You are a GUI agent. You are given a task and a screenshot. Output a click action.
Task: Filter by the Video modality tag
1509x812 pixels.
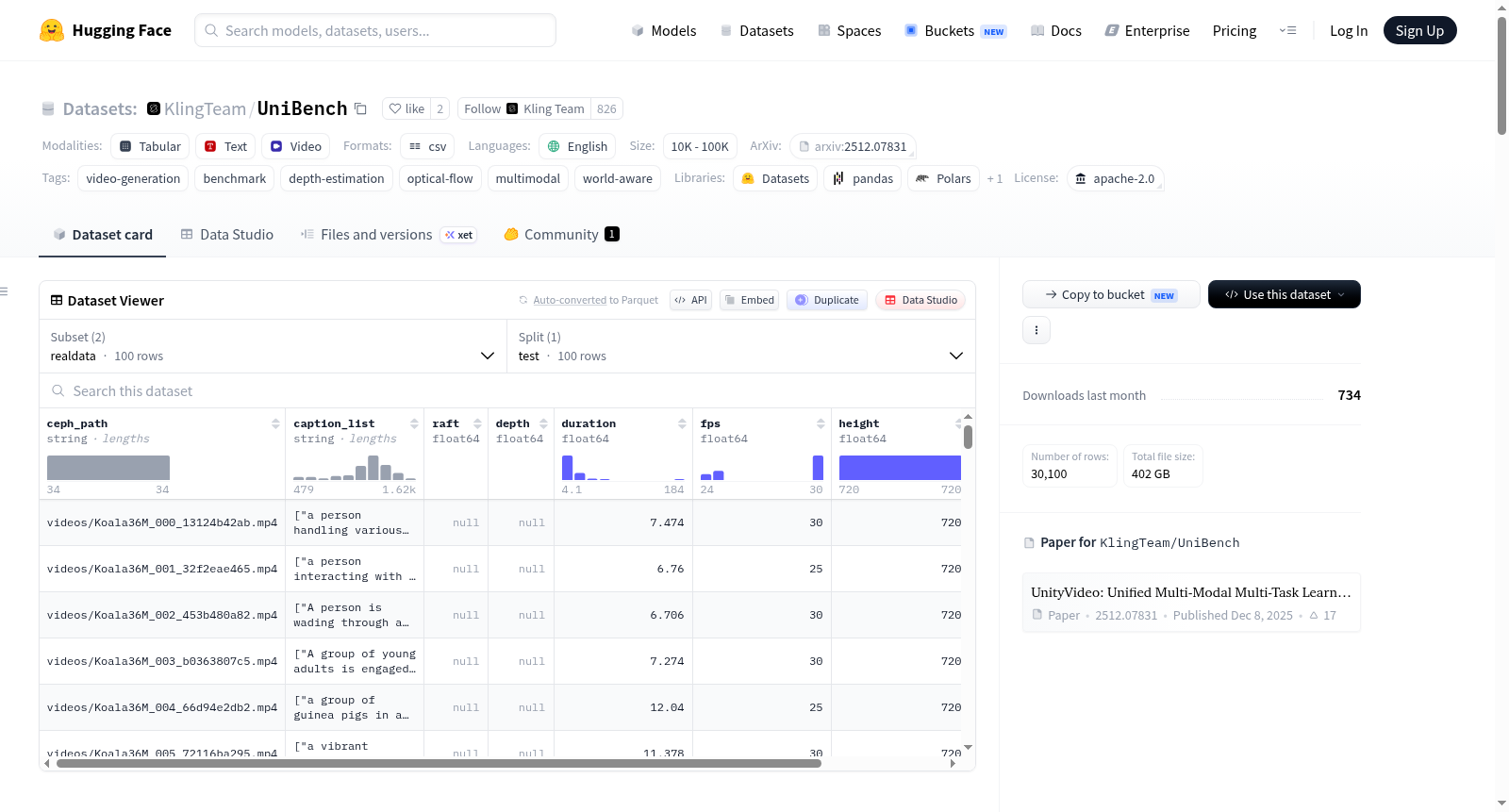coord(296,146)
